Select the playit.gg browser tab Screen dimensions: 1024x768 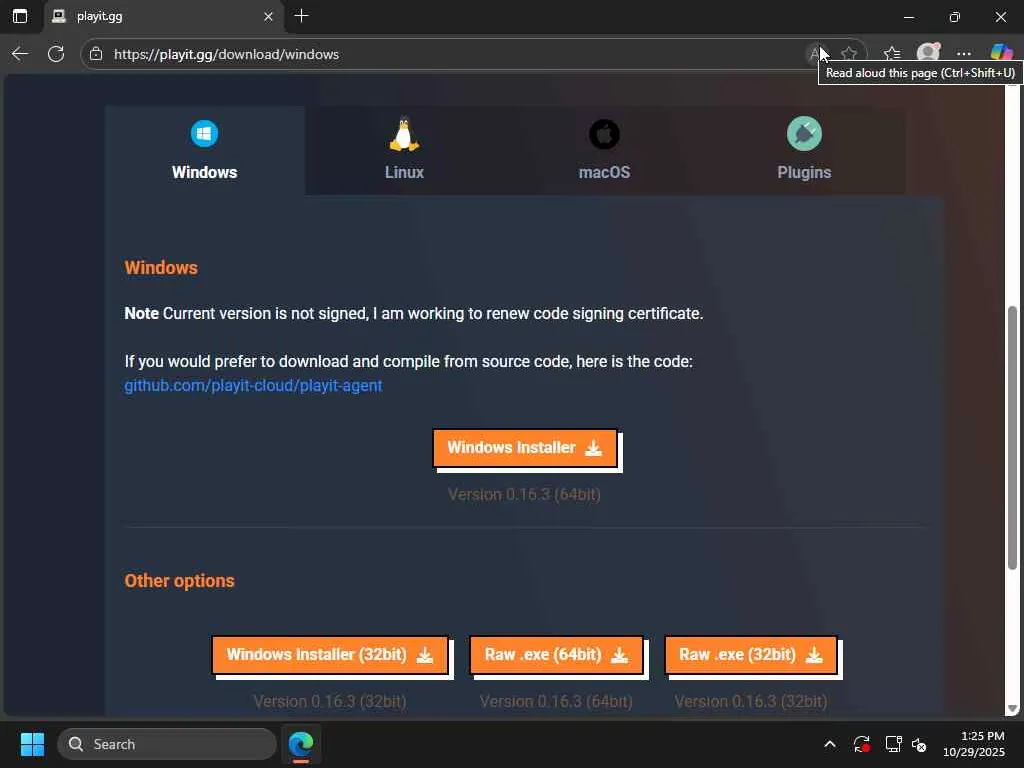(x=163, y=17)
